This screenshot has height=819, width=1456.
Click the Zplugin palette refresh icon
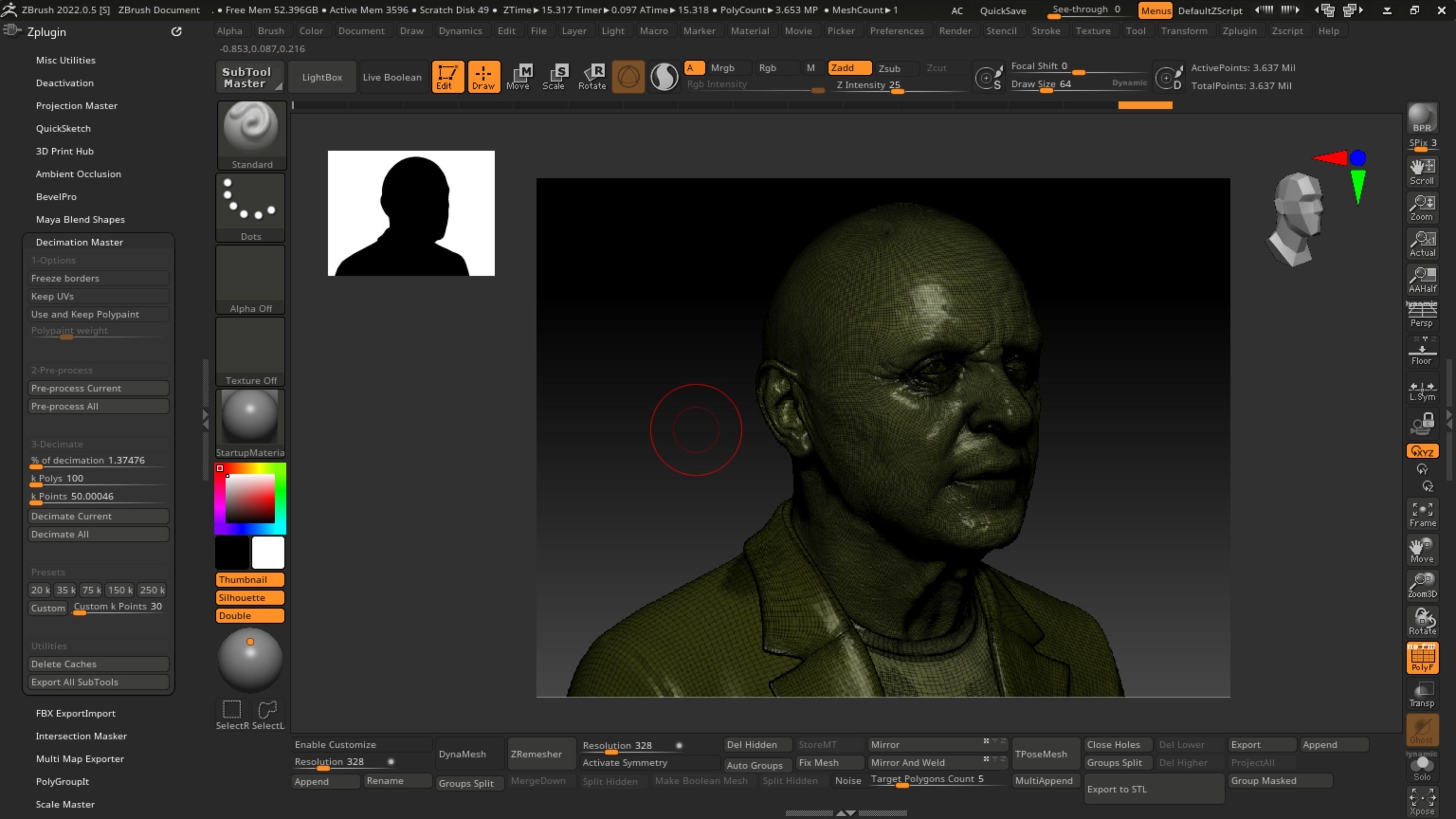click(x=176, y=31)
